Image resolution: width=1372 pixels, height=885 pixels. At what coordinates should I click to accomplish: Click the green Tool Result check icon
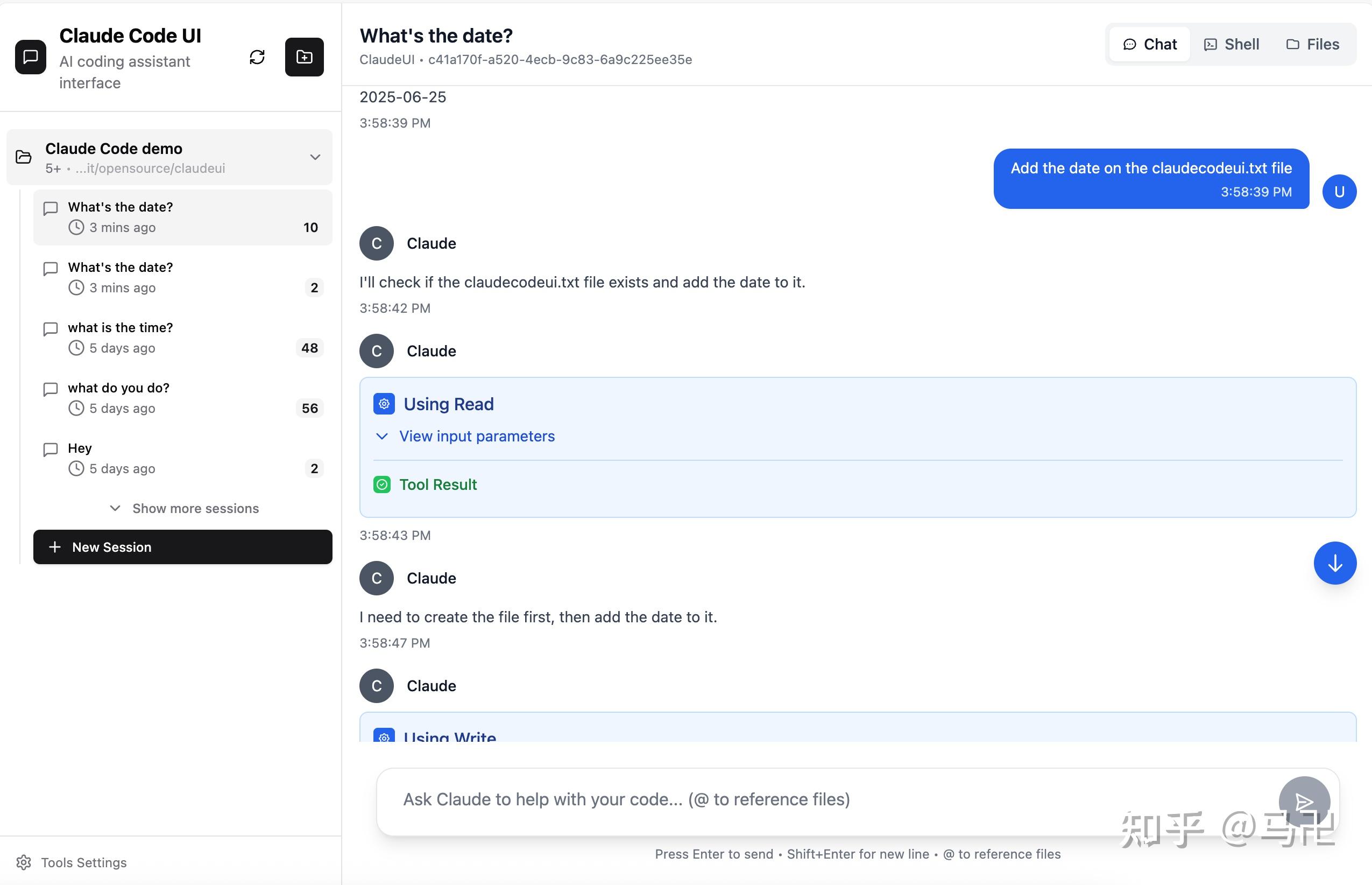tap(382, 484)
